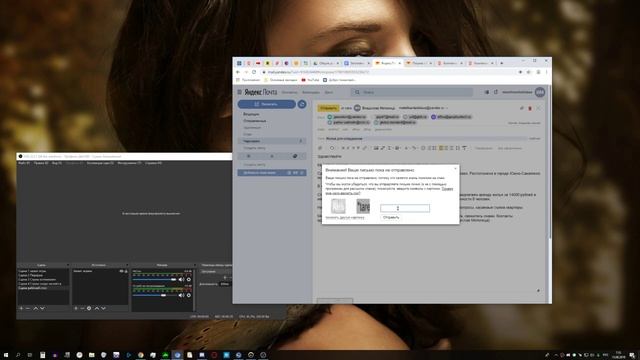Click the show-another-picture captcha link
Screen dimensions: 640x360
tap(345, 218)
